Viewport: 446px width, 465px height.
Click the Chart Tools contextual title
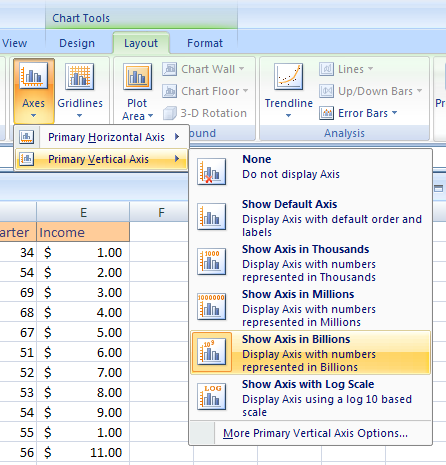(x=81, y=18)
